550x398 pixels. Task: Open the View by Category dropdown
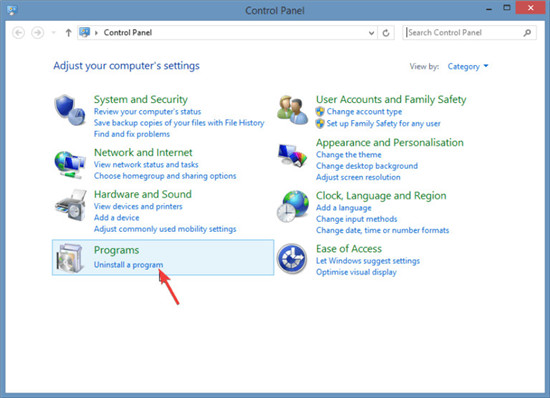point(468,66)
